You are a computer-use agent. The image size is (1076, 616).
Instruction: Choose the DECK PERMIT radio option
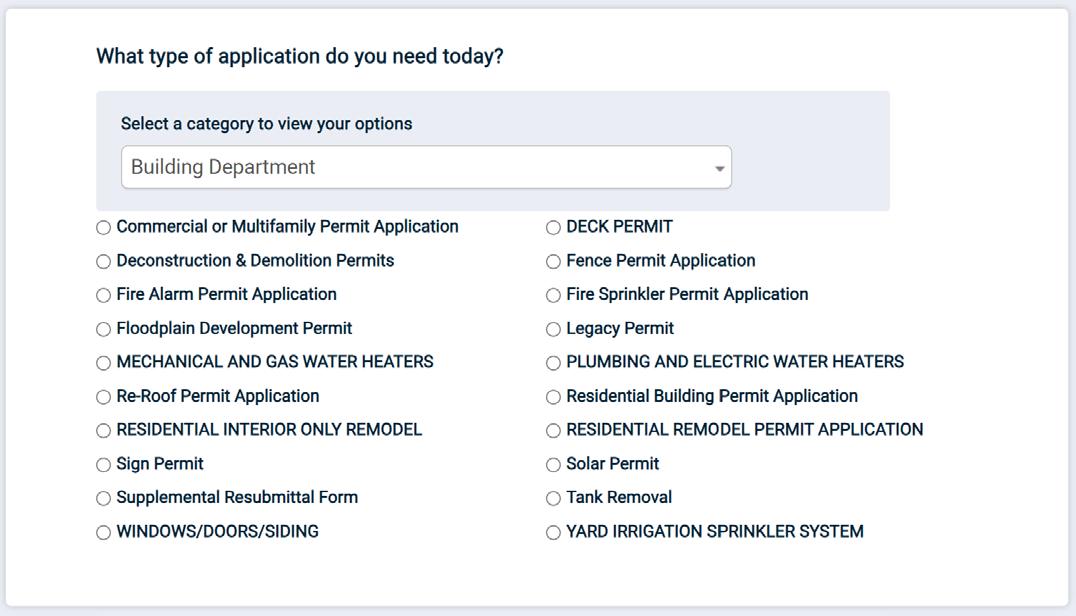click(x=554, y=228)
